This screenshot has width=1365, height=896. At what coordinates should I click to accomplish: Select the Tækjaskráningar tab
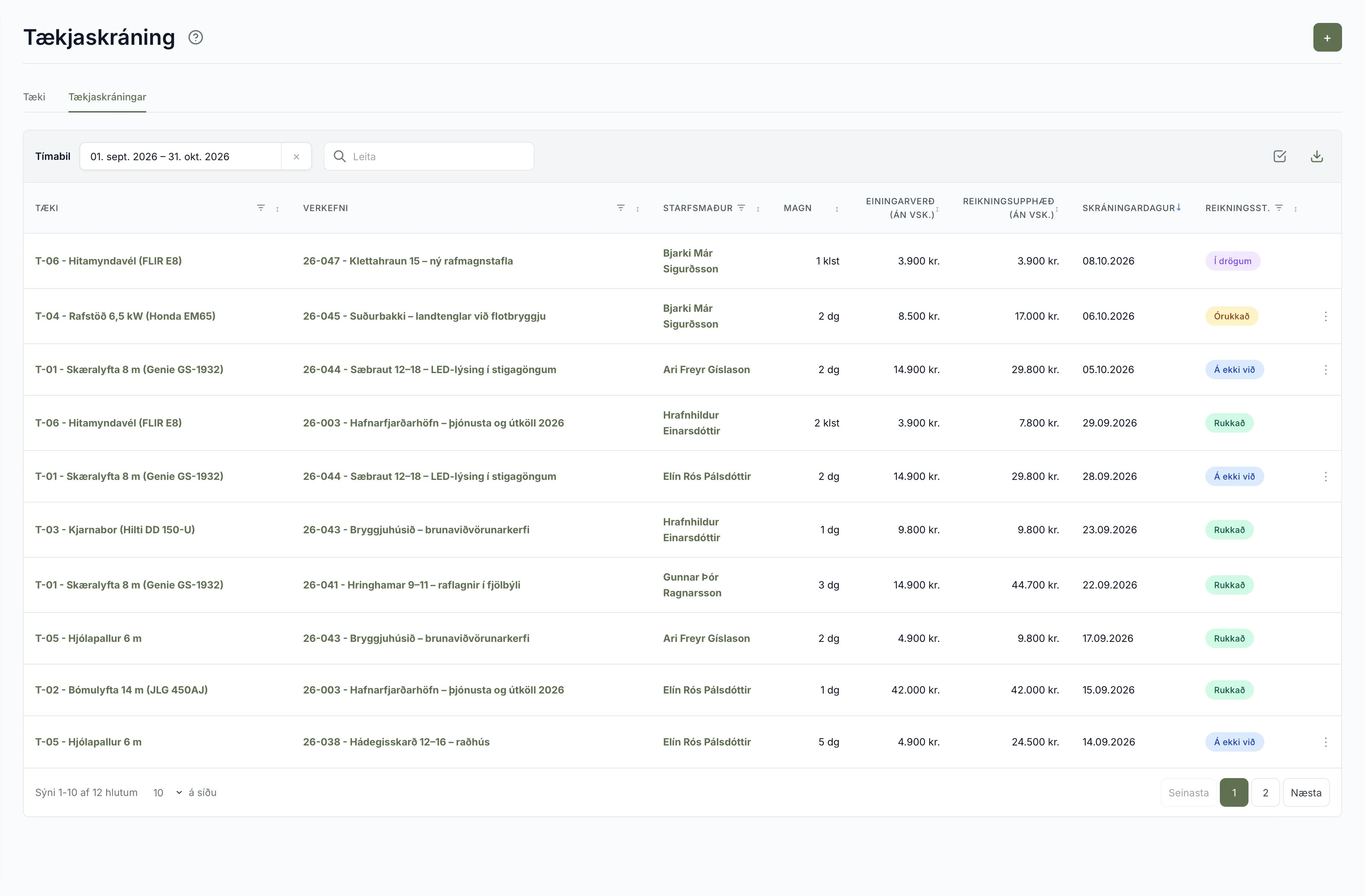tap(107, 96)
